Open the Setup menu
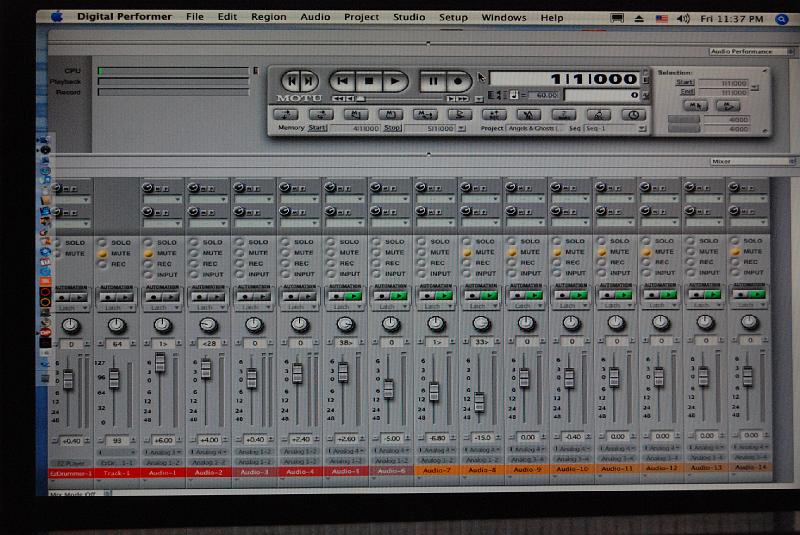This screenshot has height=535, width=800. pyautogui.click(x=453, y=17)
